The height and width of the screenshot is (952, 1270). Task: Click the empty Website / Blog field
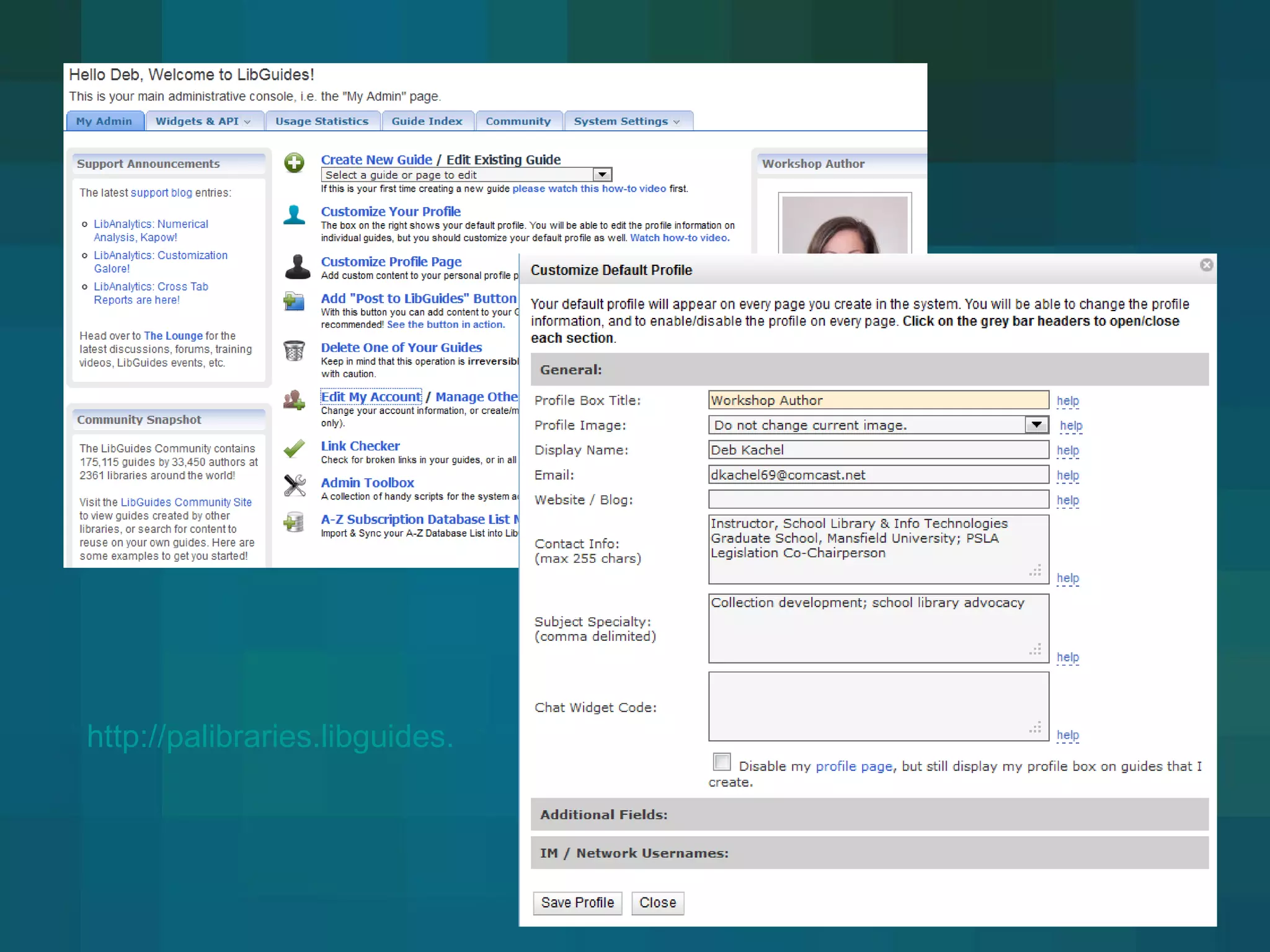coord(879,499)
